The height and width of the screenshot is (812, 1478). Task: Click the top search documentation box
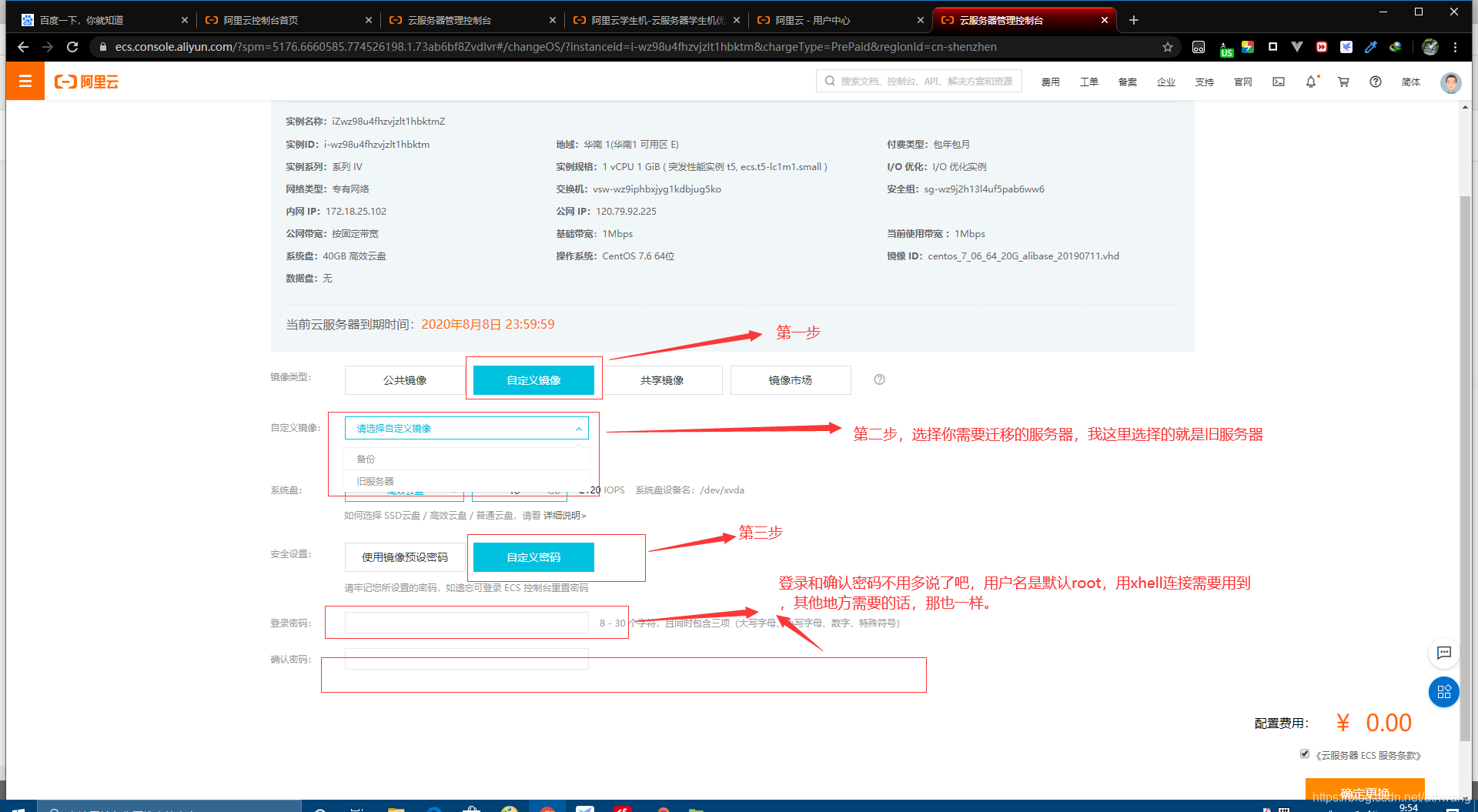(x=919, y=81)
